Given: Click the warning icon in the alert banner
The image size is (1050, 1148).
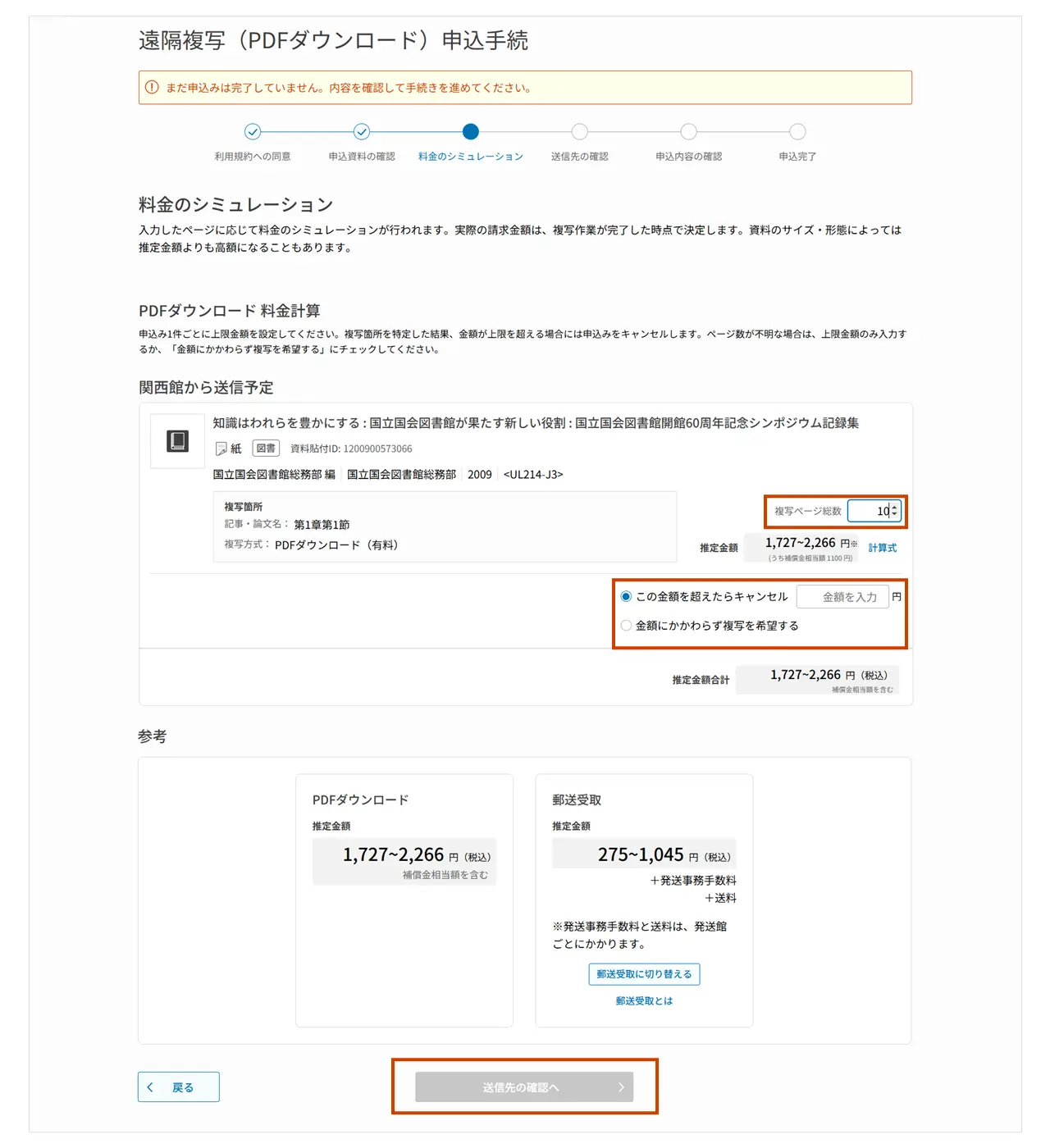Looking at the screenshot, I should (152, 88).
